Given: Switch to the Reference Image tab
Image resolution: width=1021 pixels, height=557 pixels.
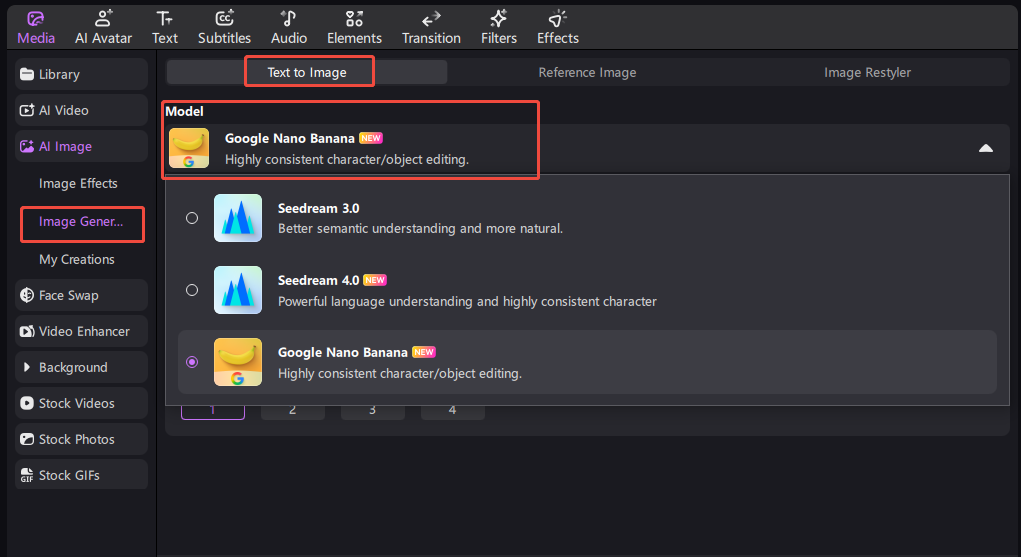Looking at the screenshot, I should tap(587, 72).
